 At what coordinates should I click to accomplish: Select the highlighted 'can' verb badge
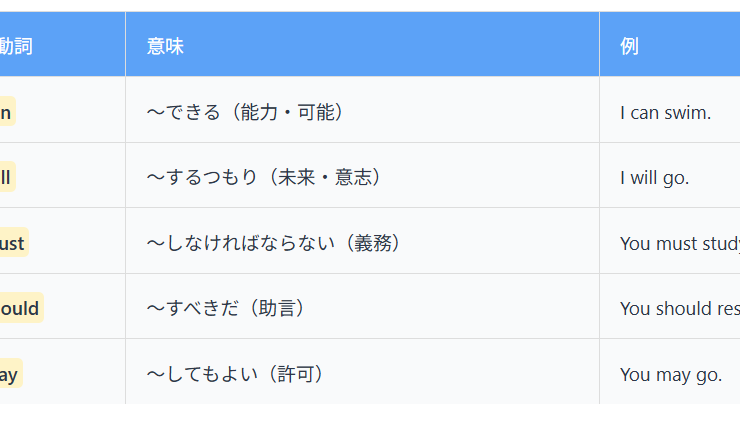6,111
